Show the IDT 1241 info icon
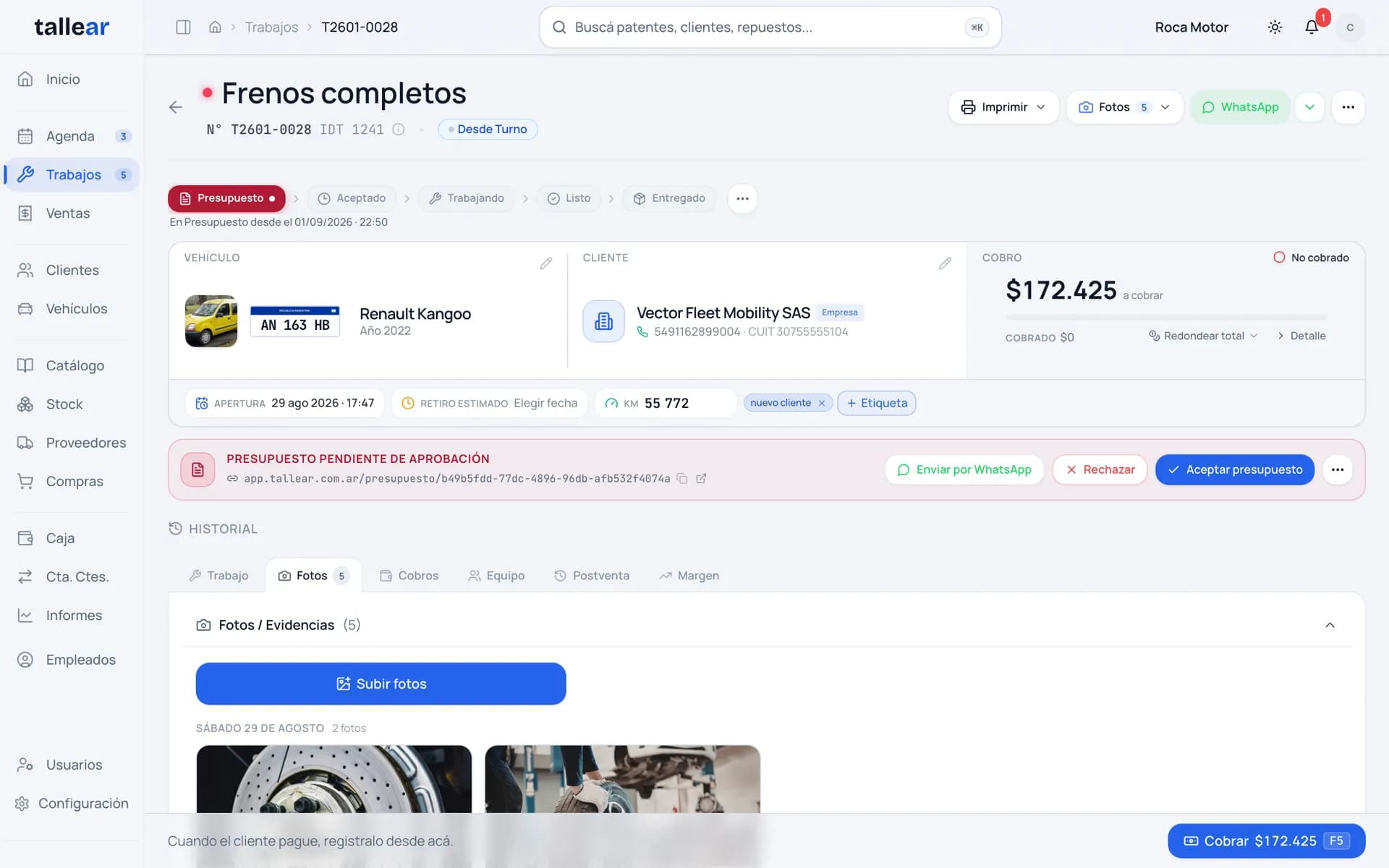1389x868 pixels. [398, 129]
